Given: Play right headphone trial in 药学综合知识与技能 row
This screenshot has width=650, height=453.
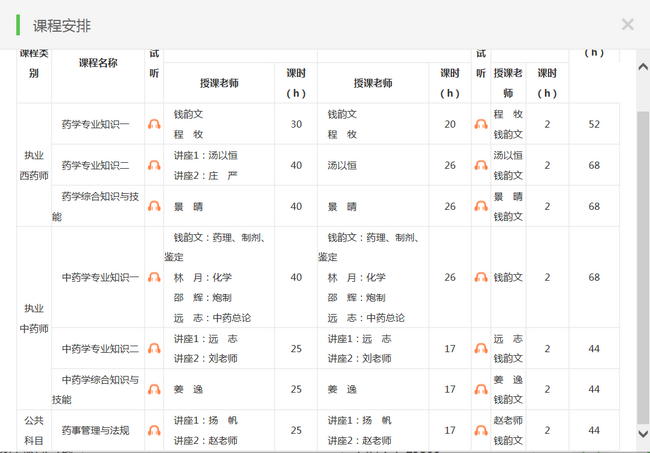Looking at the screenshot, I should point(481,206).
